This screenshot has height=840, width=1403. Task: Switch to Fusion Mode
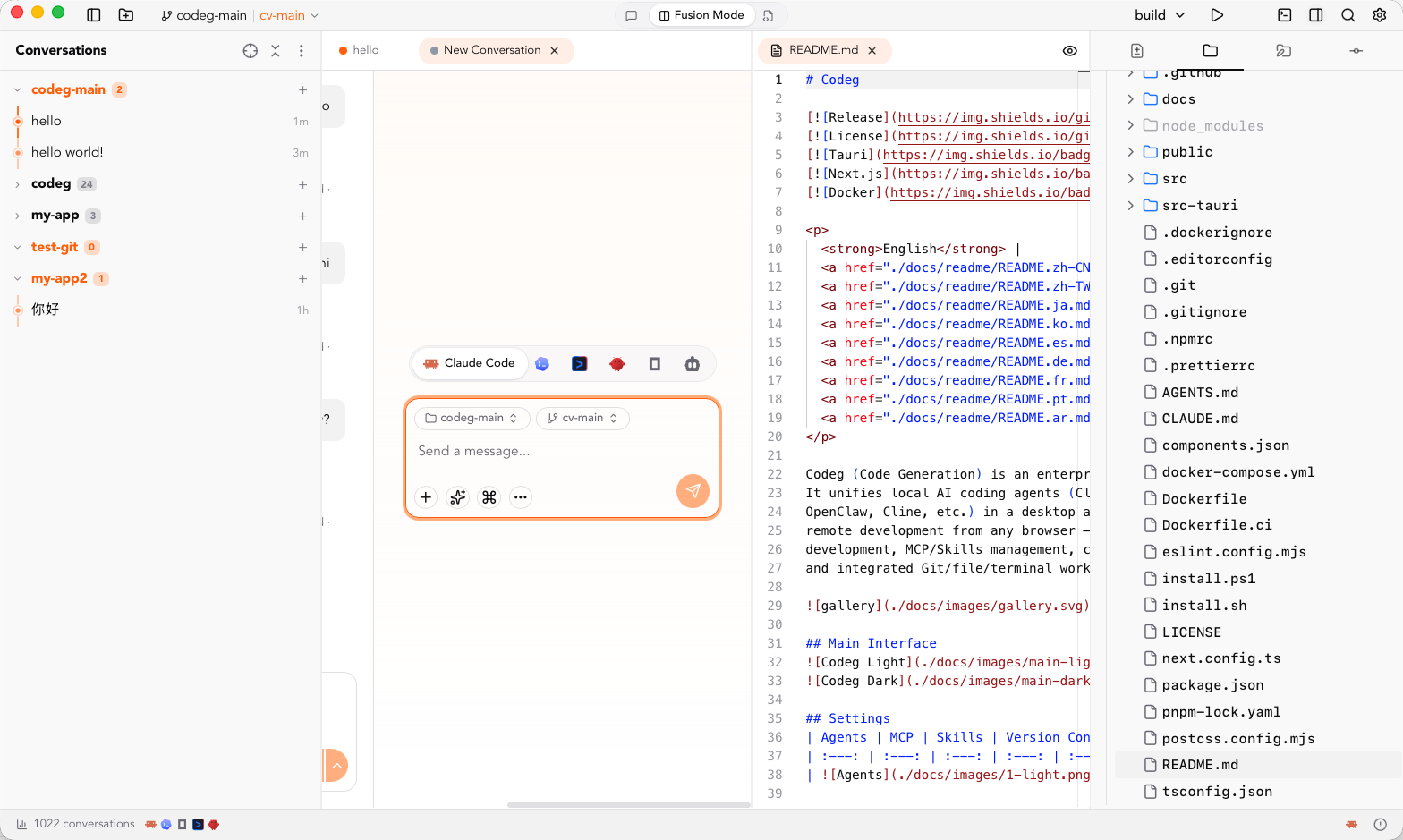[x=701, y=15]
